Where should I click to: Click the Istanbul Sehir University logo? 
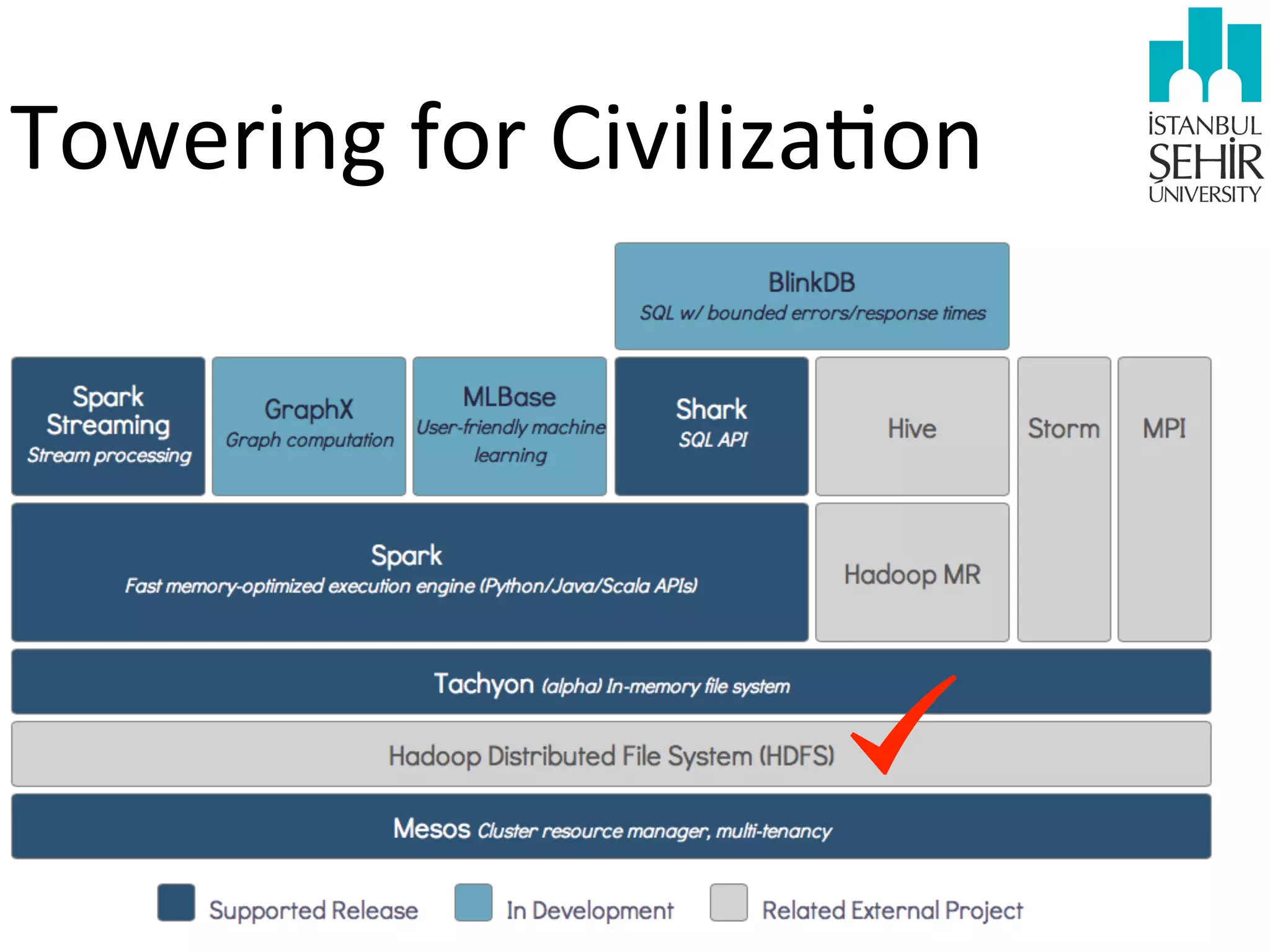coord(1204,105)
